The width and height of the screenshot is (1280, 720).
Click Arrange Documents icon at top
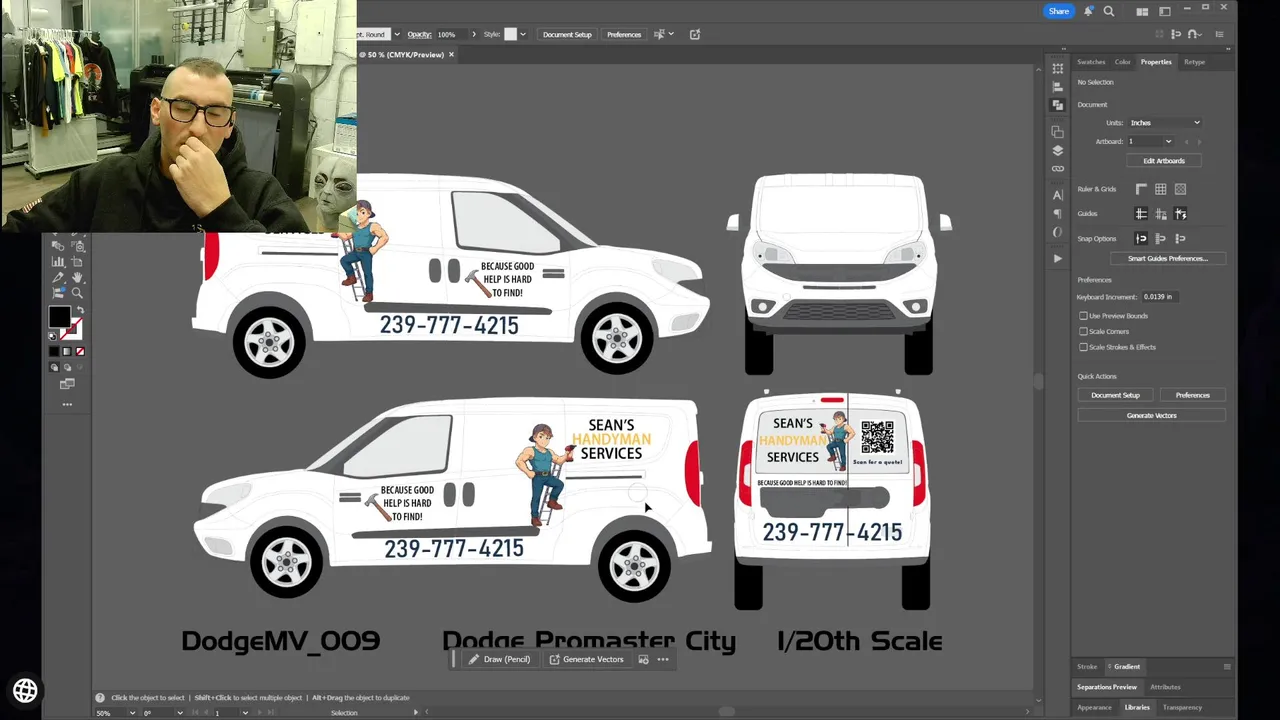click(1142, 12)
